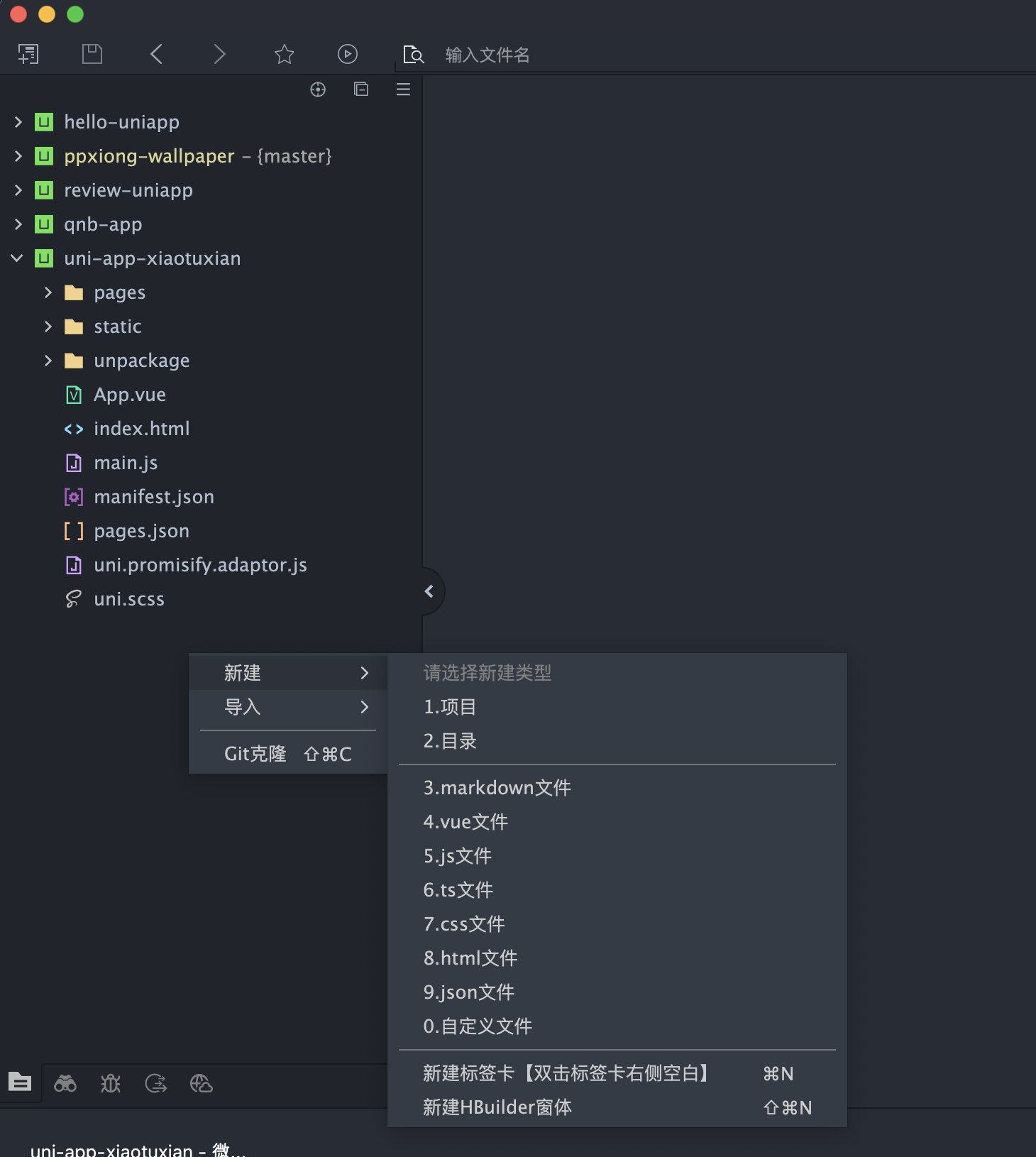Expand the qnb-app project
1036x1157 pixels.
[x=18, y=224]
